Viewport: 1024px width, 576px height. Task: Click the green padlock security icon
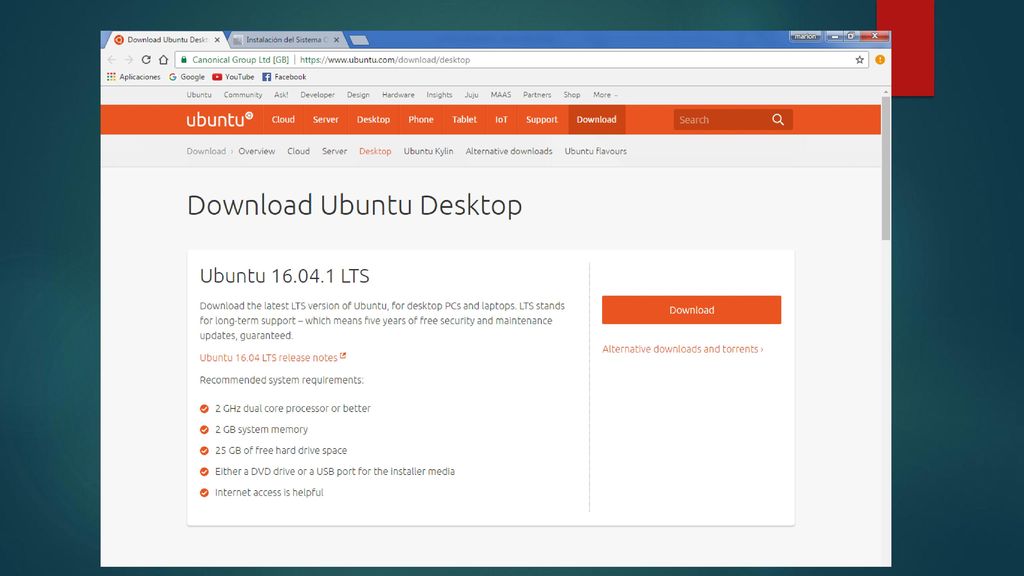click(x=184, y=59)
